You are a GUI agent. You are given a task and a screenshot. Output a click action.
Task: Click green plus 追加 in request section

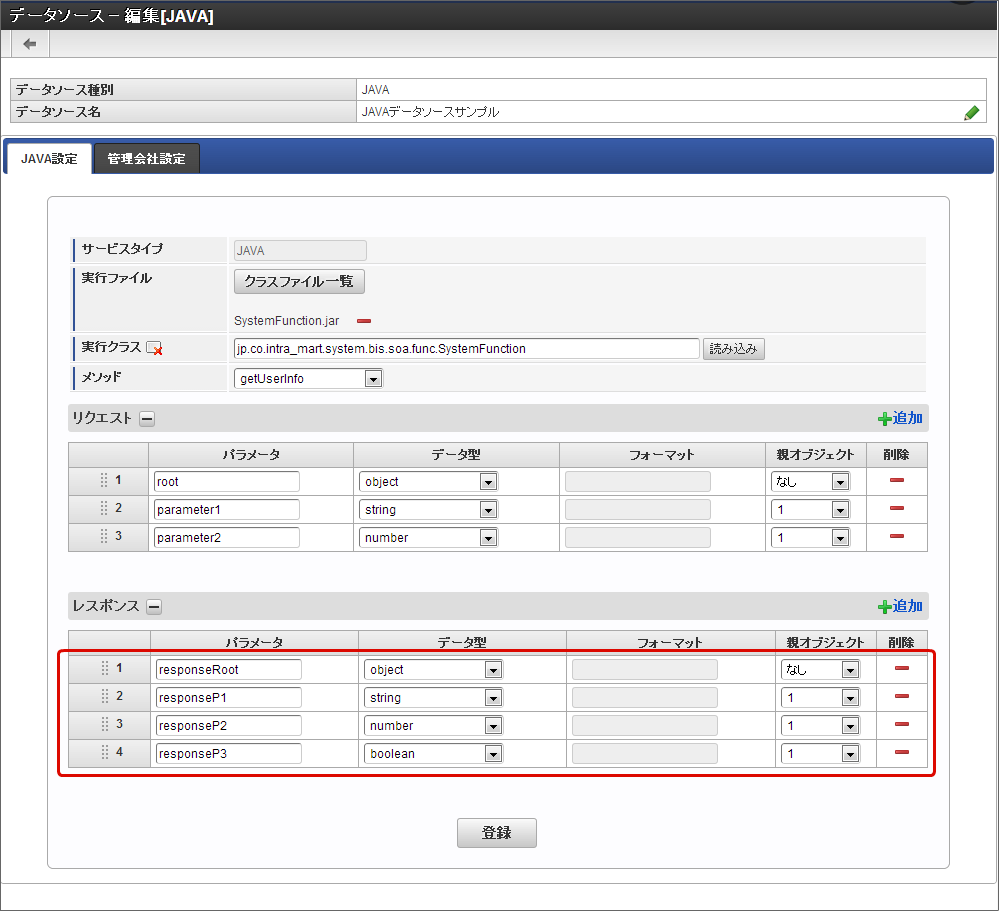(900, 418)
